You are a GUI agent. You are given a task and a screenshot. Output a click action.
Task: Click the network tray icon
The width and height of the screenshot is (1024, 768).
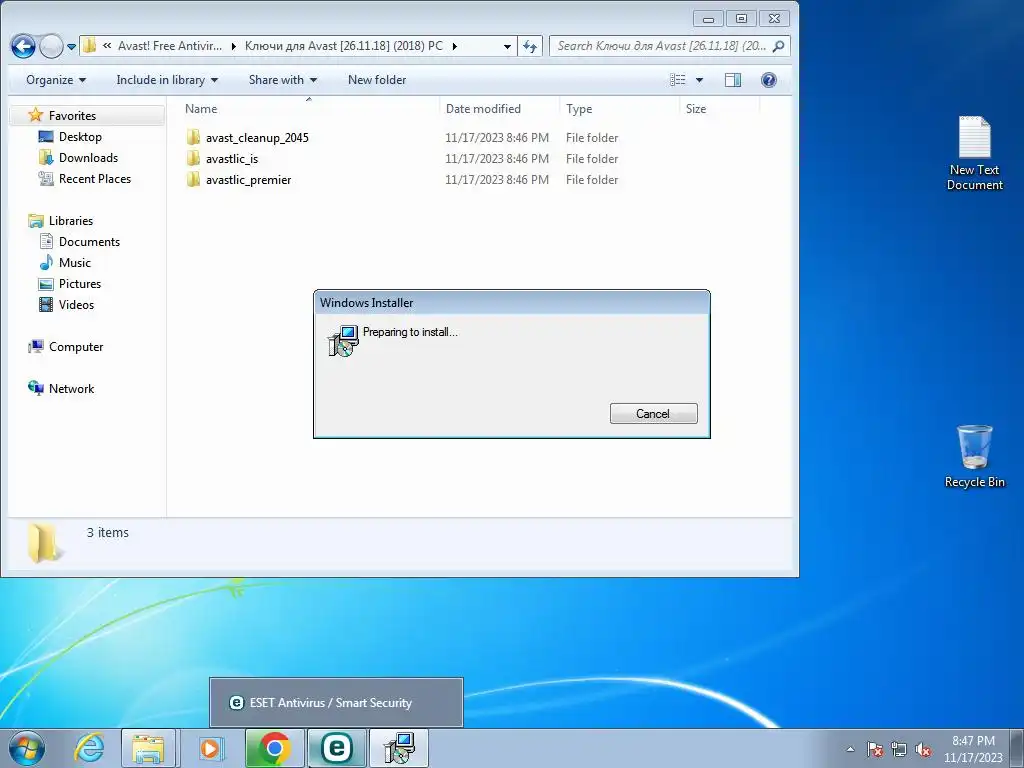tap(899, 749)
